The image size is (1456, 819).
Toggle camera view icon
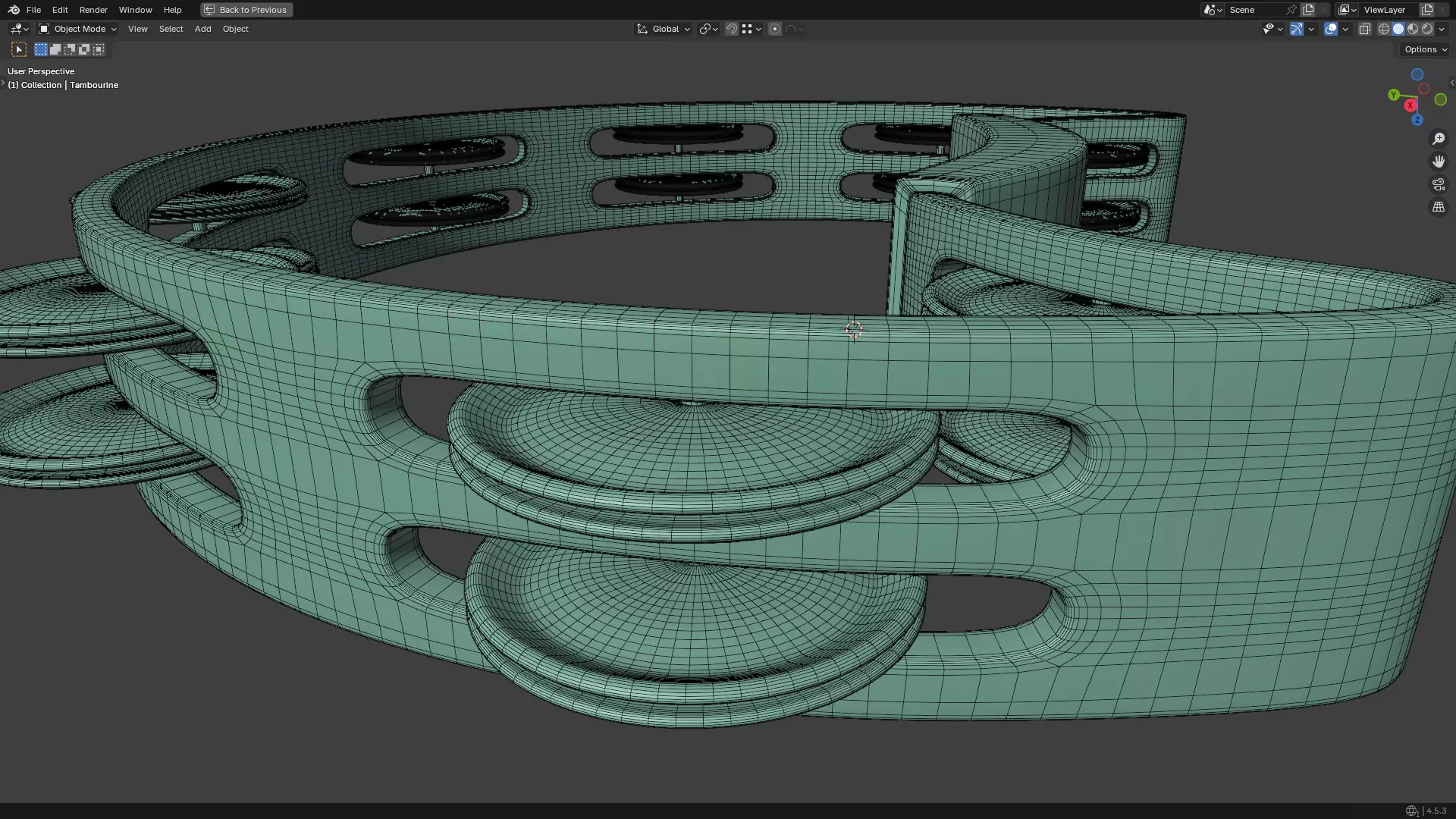pos(1439,184)
